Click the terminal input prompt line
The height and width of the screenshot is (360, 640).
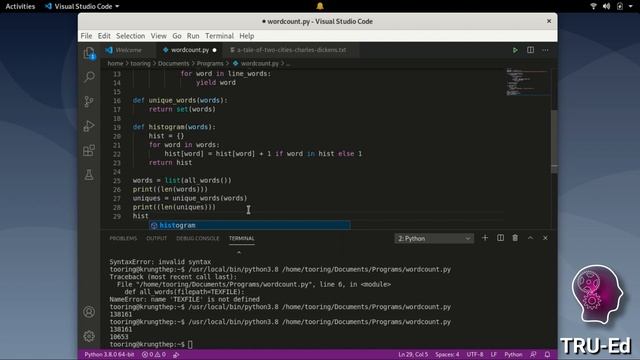tap(151, 344)
